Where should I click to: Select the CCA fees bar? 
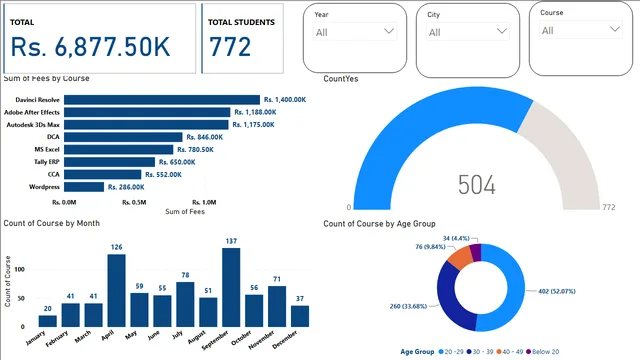tap(102, 174)
